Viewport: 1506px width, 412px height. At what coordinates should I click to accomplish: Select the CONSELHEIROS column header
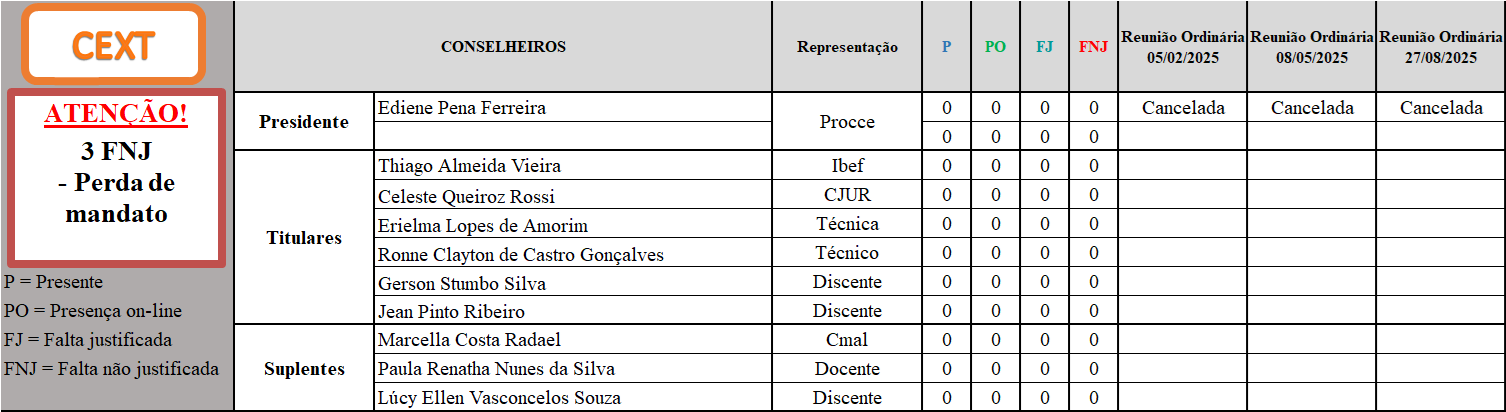click(x=503, y=47)
